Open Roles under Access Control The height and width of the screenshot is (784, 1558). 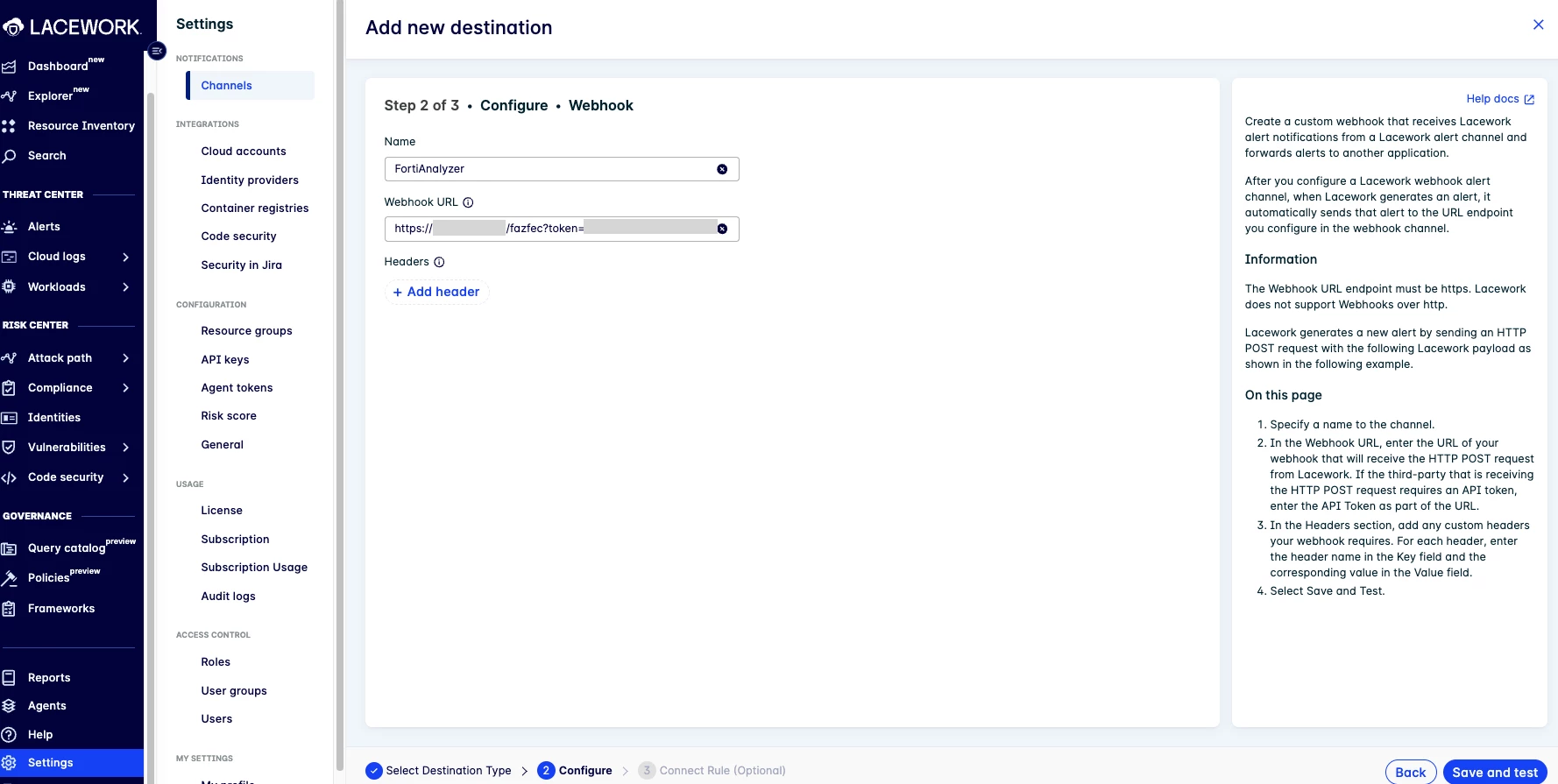click(216, 662)
